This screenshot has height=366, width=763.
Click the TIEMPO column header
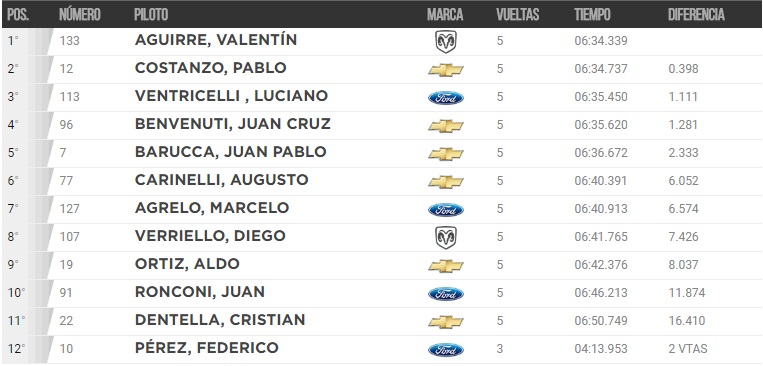592,15
